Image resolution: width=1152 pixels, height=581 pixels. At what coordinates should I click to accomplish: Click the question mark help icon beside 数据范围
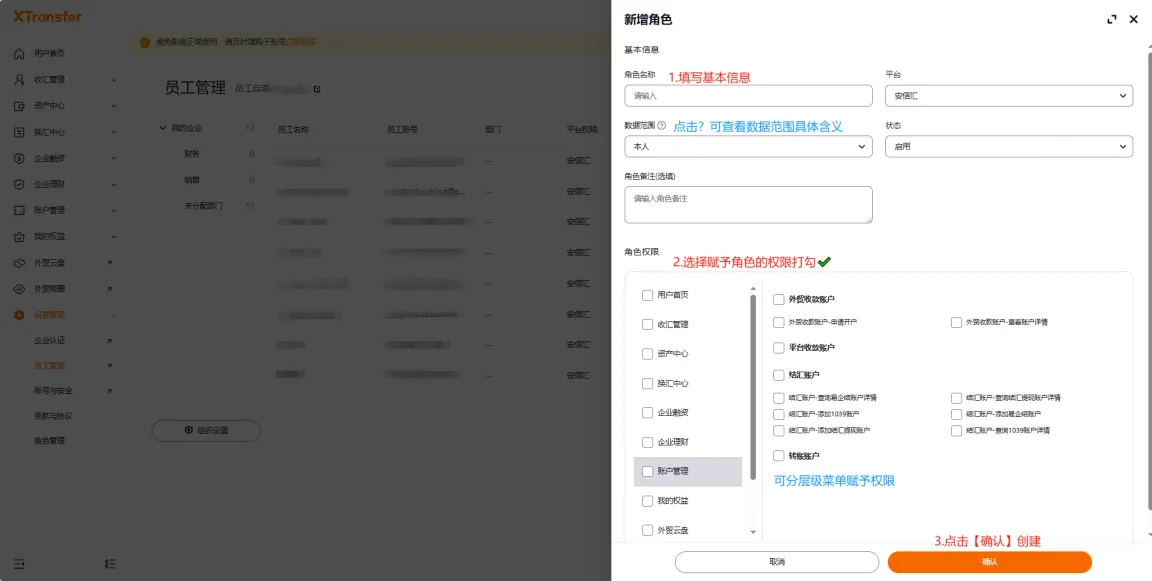click(x=661, y=126)
